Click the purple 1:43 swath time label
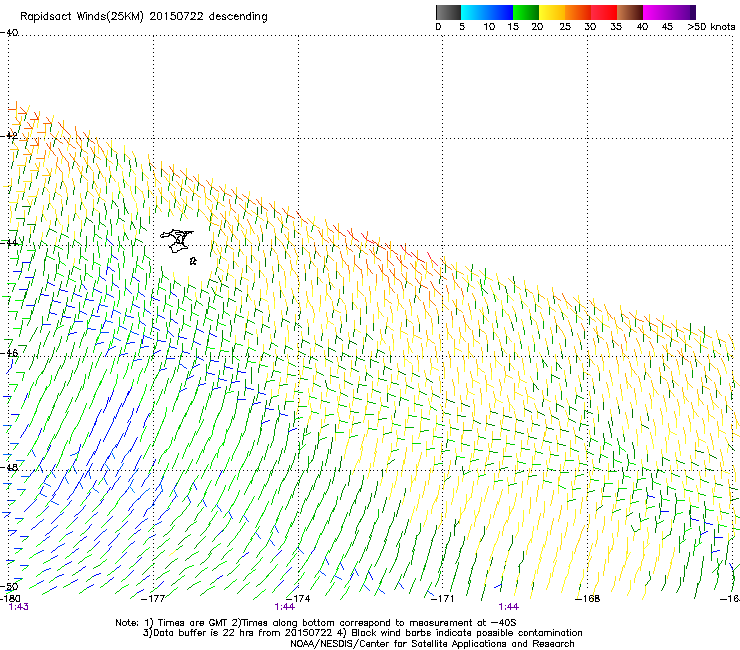Image resolution: width=740 pixels, height=650 pixels. 18,607
